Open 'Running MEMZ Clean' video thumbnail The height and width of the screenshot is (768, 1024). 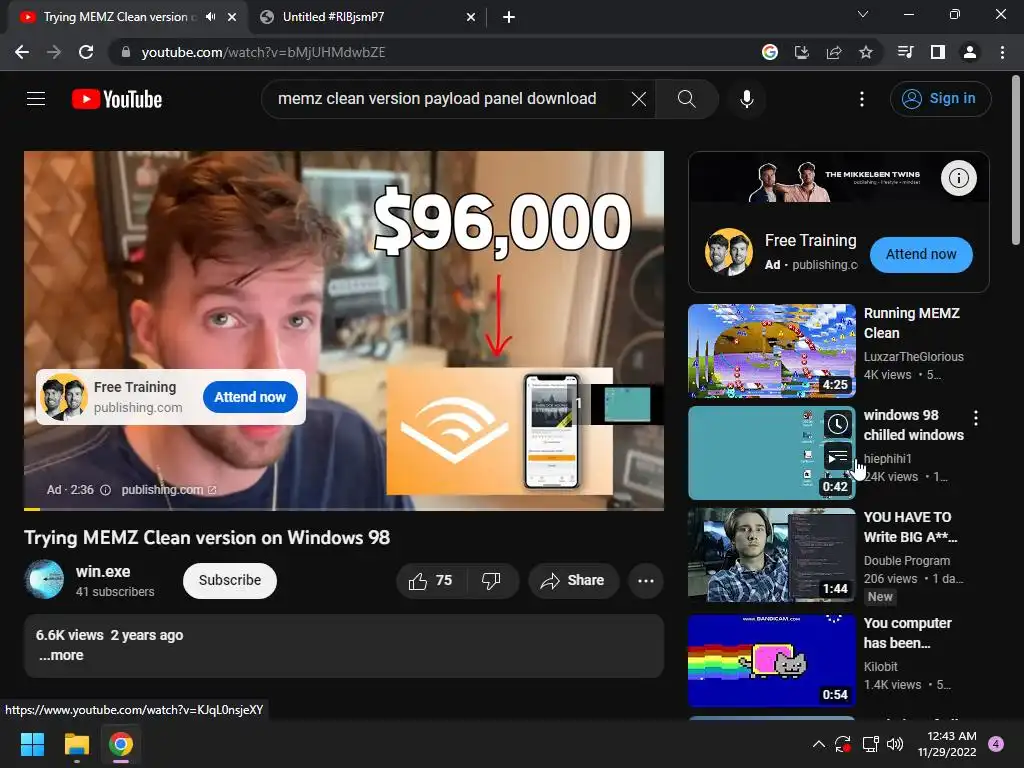772,351
